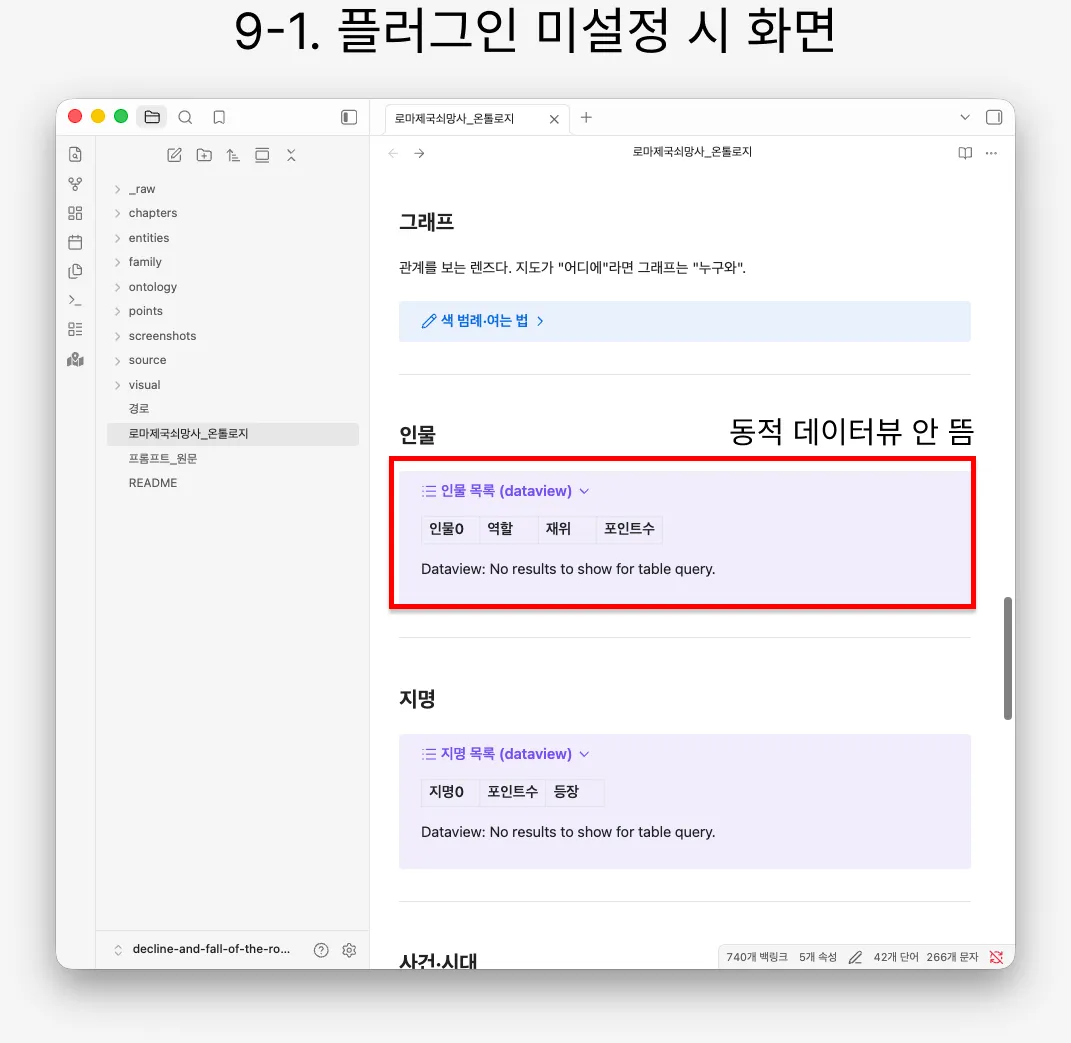Image resolution: width=1071 pixels, height=1043 pixels.
Task: Toggle editing mode pencil in status bar
Action: [855, 958]
